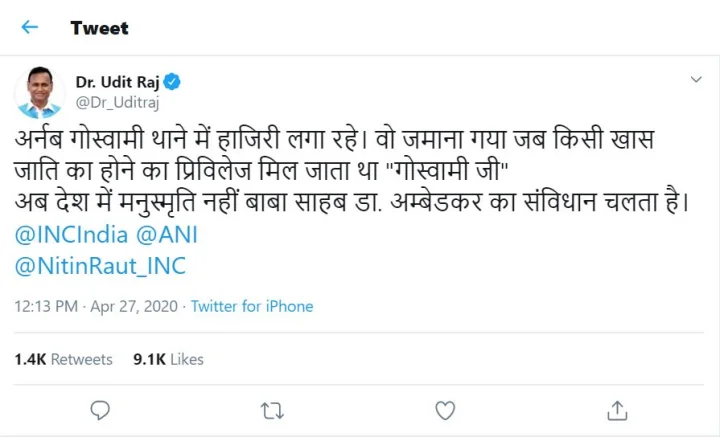
Task: Open the Dr. Udit Raj display name
Action: tap(118, 82)
